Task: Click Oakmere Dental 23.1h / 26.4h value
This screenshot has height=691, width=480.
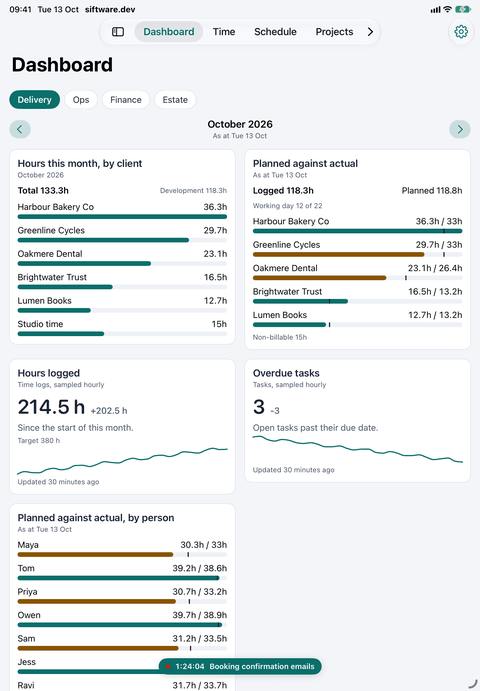Action: pos(435,268)
